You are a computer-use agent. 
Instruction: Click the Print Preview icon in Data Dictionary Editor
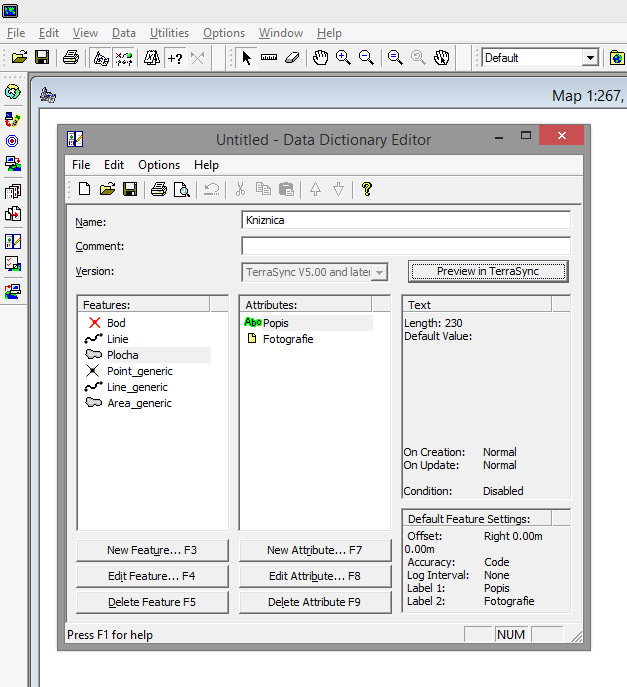point(181,189)
